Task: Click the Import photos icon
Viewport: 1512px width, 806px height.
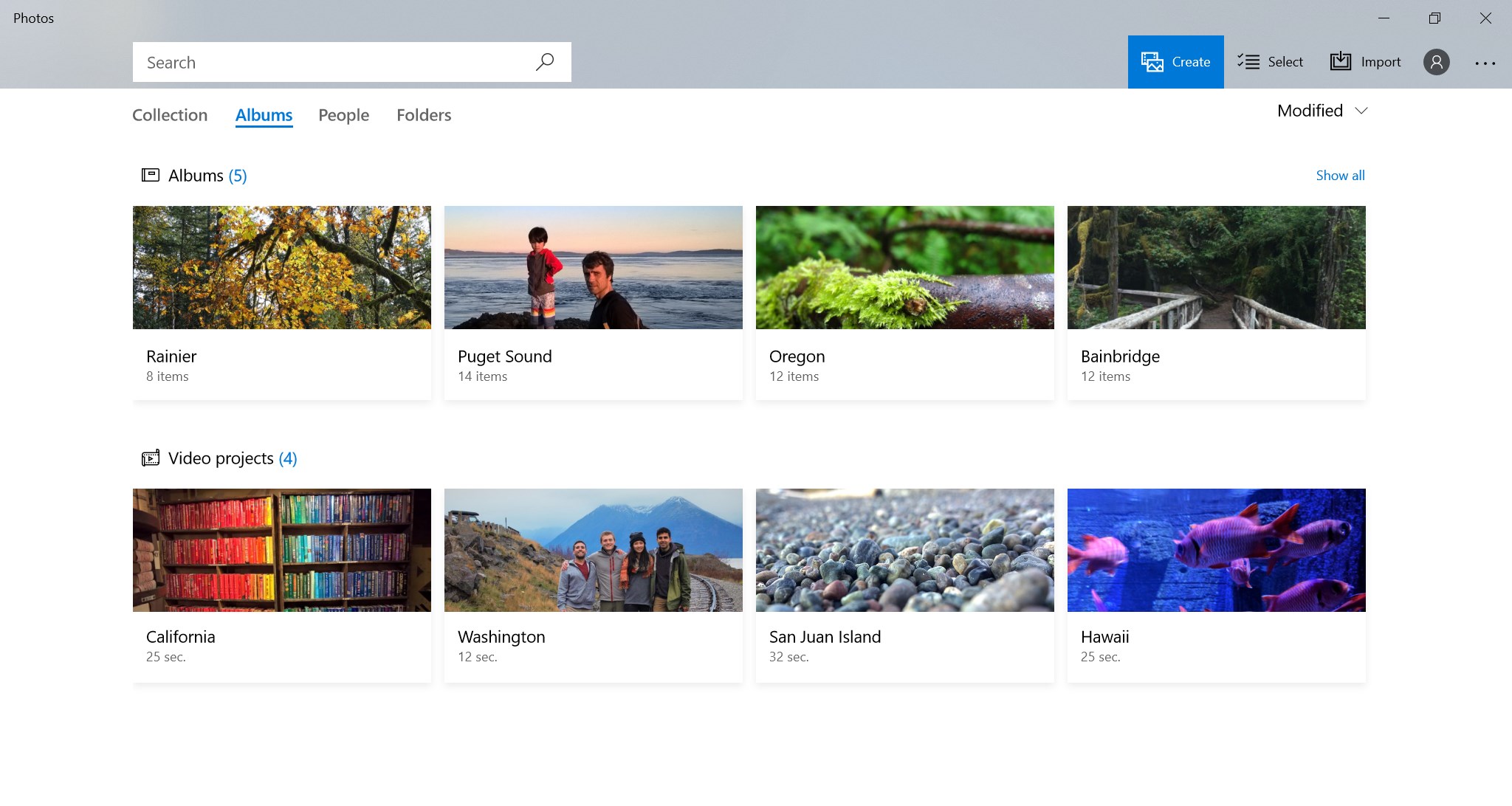Action: [1340, 62]
